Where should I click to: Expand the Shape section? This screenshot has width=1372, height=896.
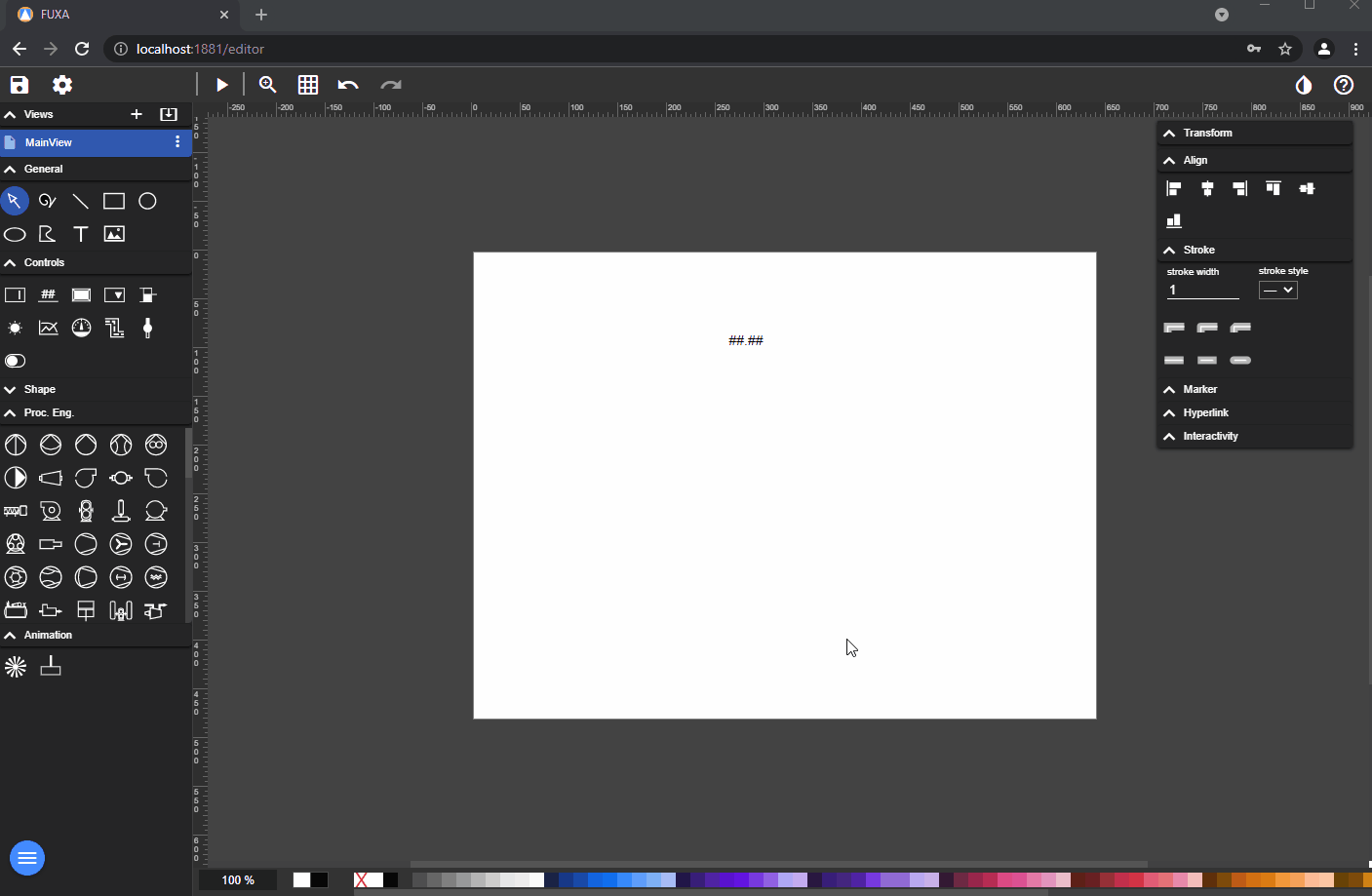(39, 389)
